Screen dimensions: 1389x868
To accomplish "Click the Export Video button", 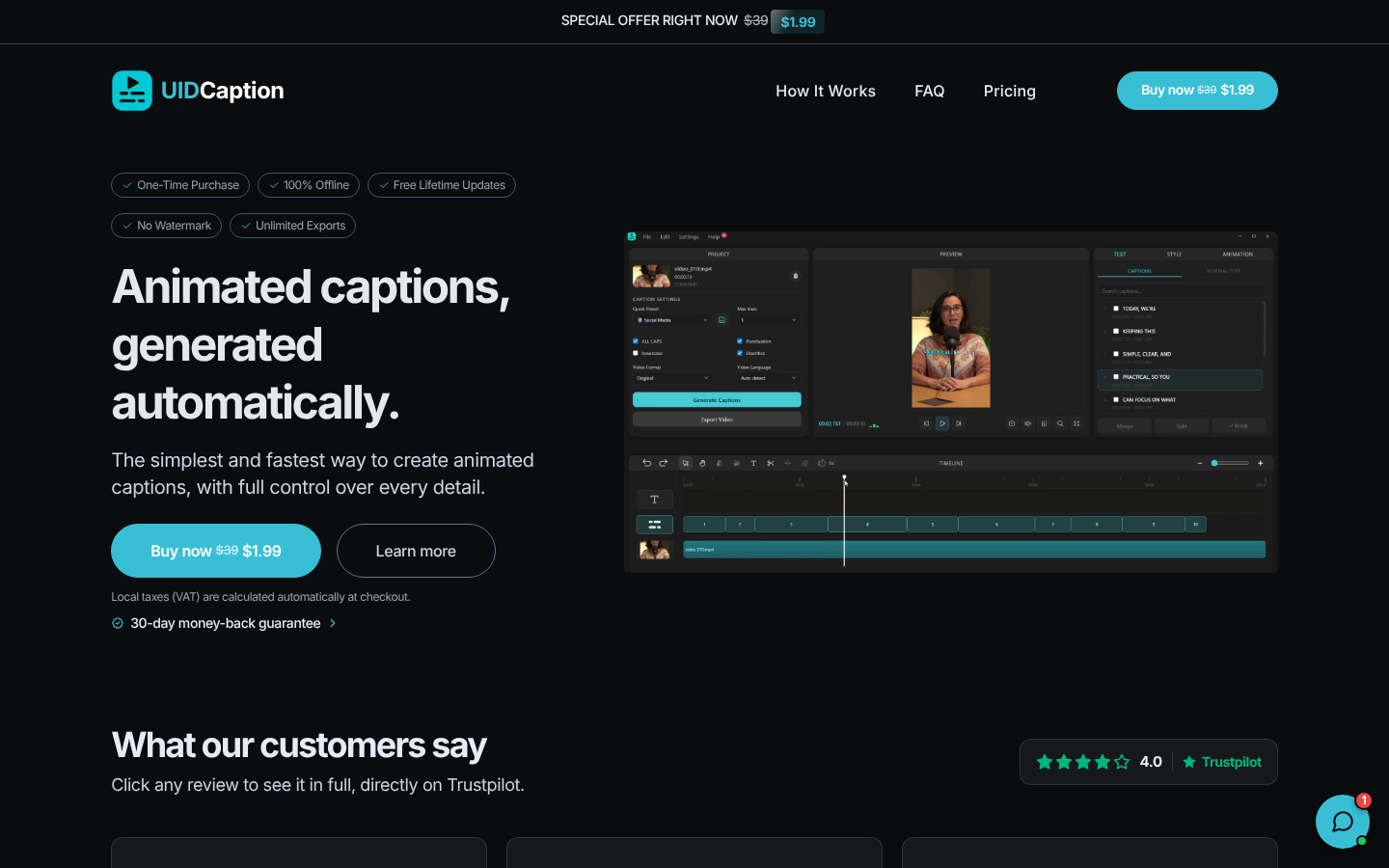I will (717, 420).
